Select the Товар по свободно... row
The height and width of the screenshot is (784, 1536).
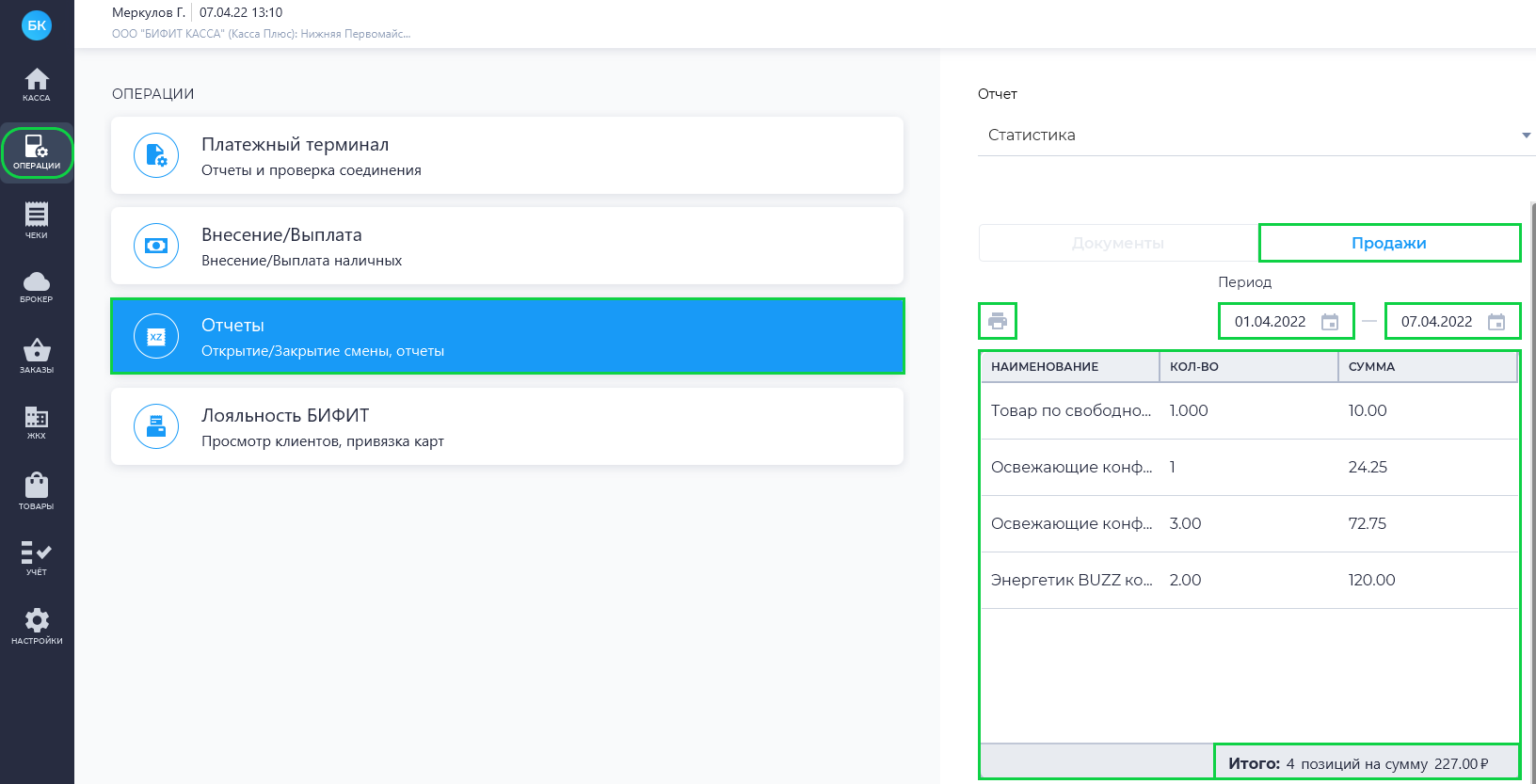coord(1250,411)
